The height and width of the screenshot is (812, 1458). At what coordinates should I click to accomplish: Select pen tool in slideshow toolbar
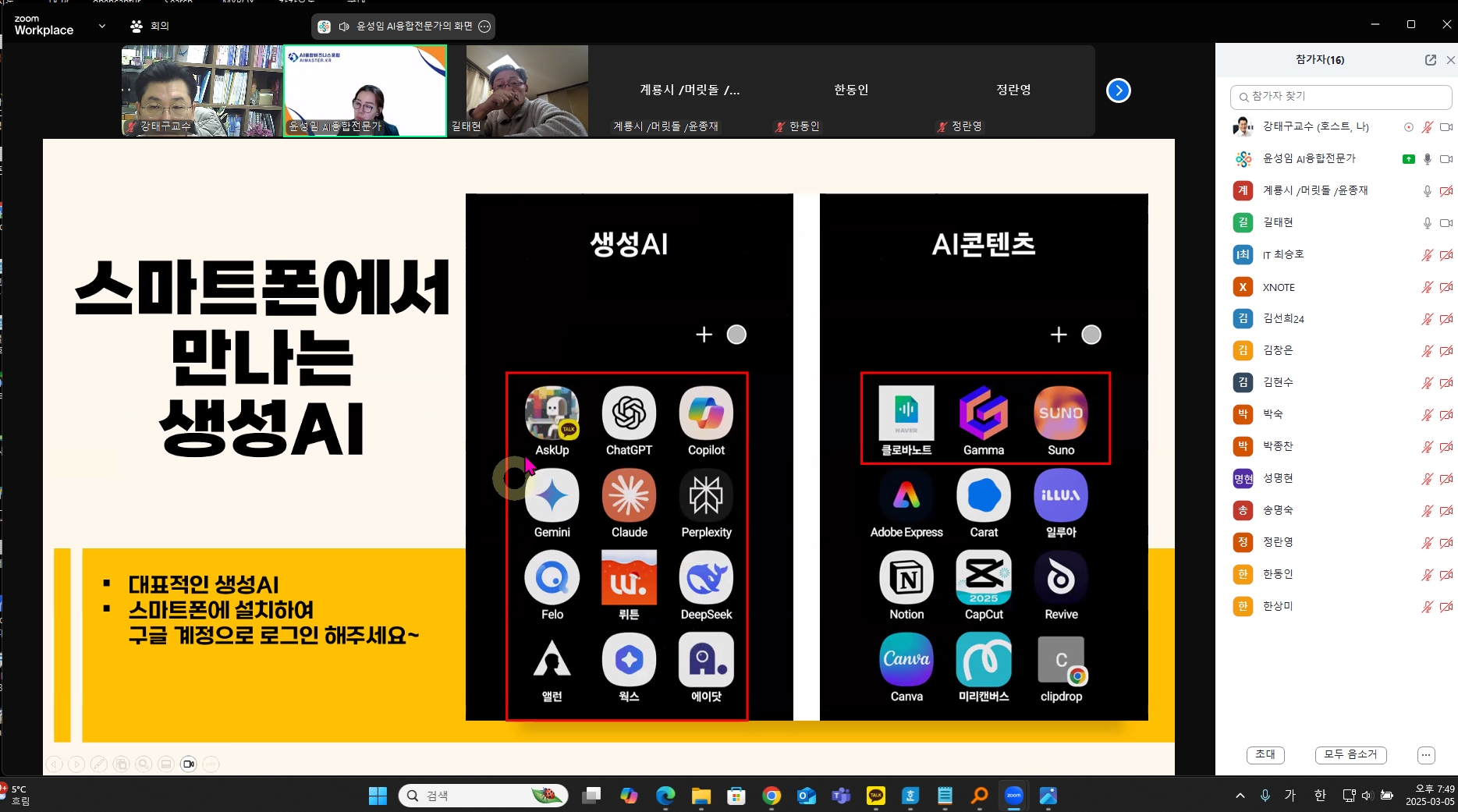pos(99,764)
